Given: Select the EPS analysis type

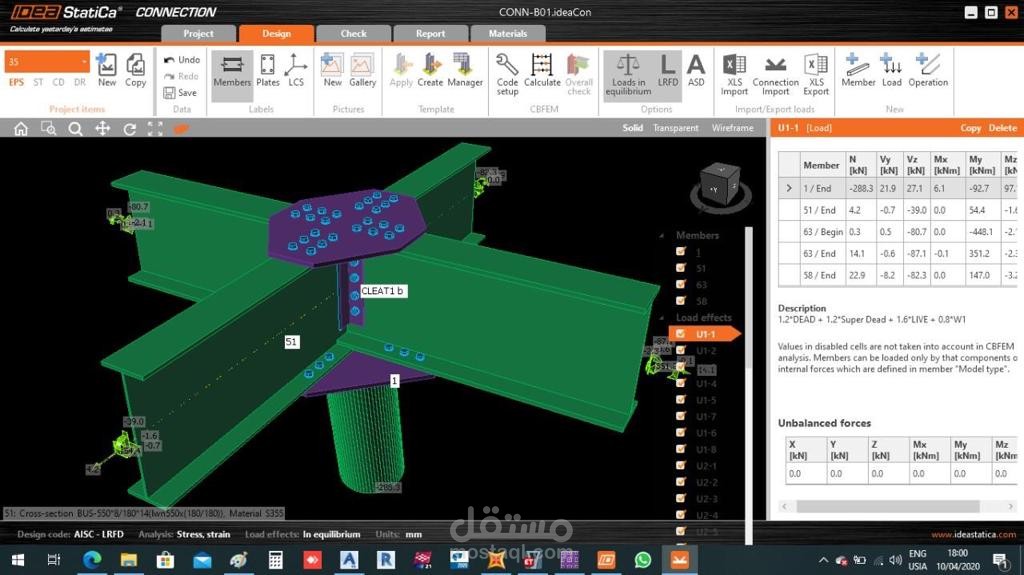Looking at the screenshot, I should point(16,82).
